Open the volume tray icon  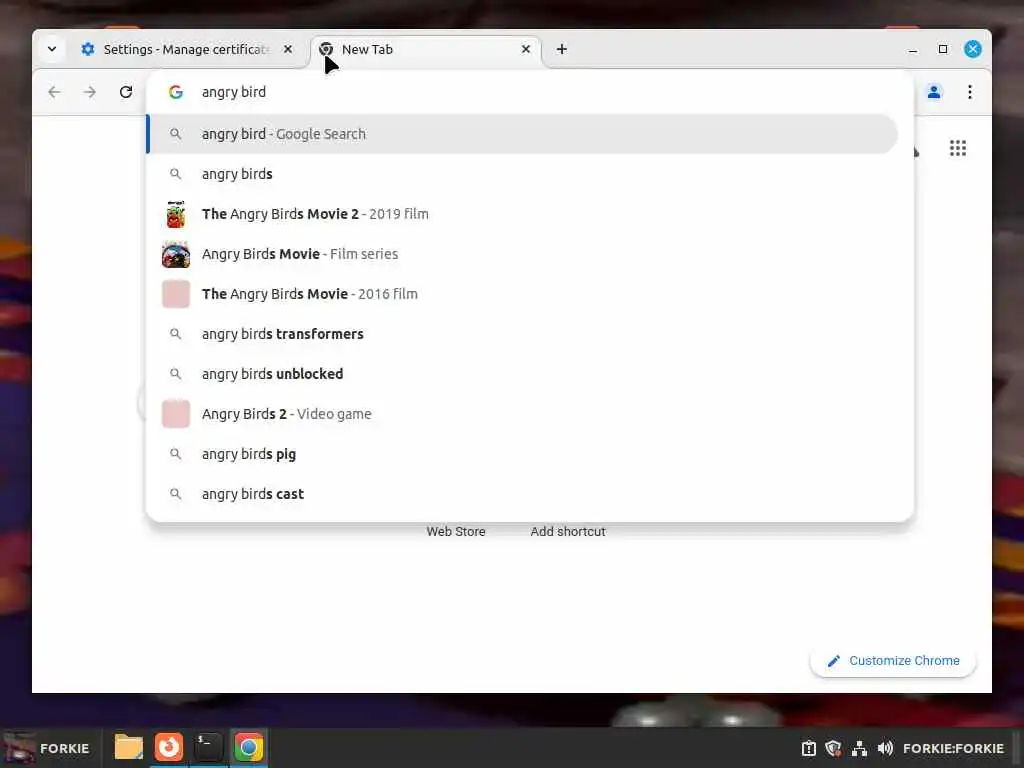(886, 748)
